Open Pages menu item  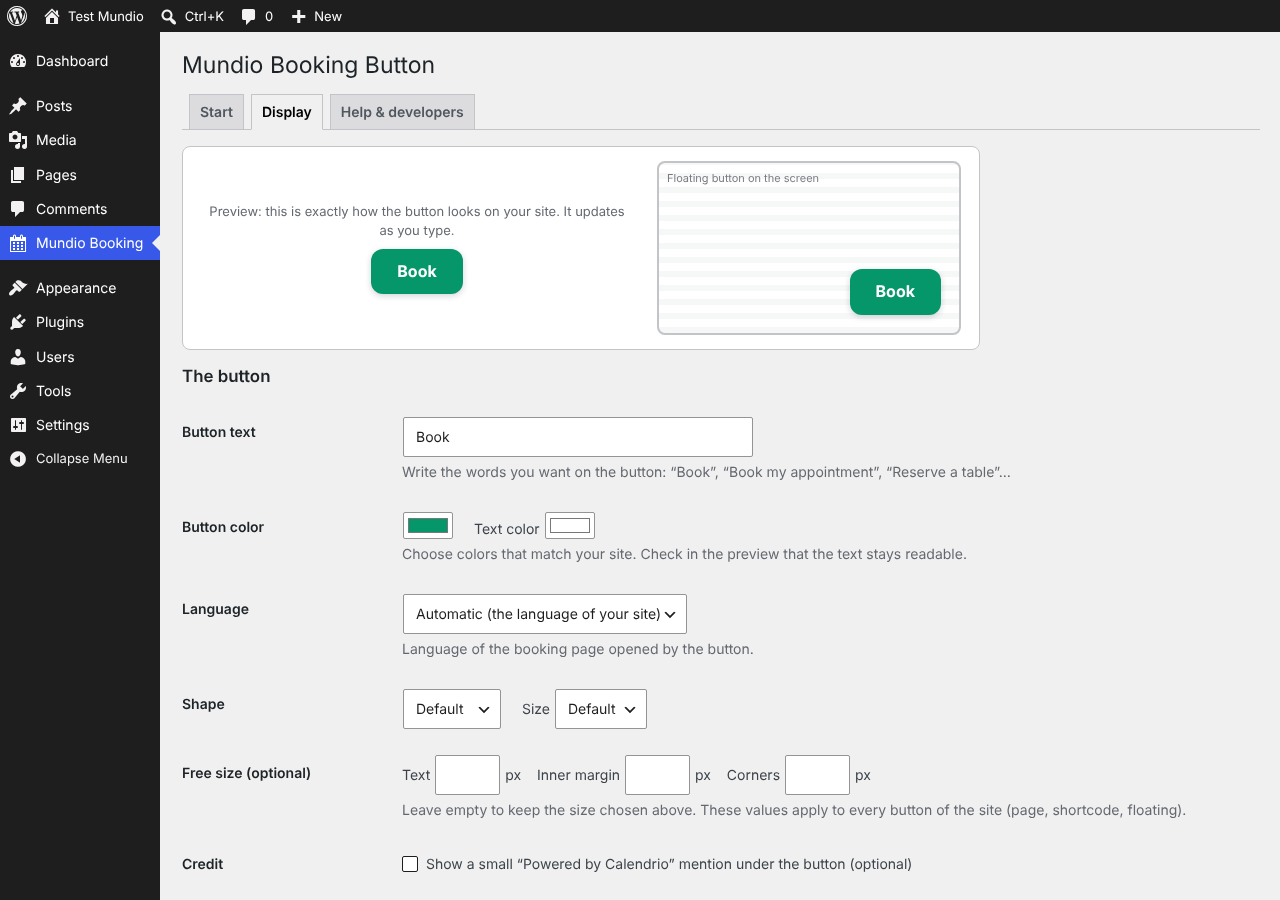pos(80,175)
